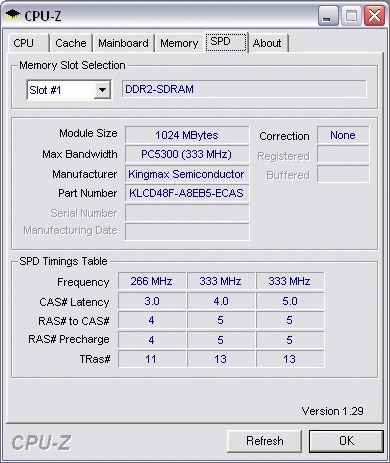Click the Frequency row label
The width and height of the screenshot is (390, 463).
[x=83, y=282]
